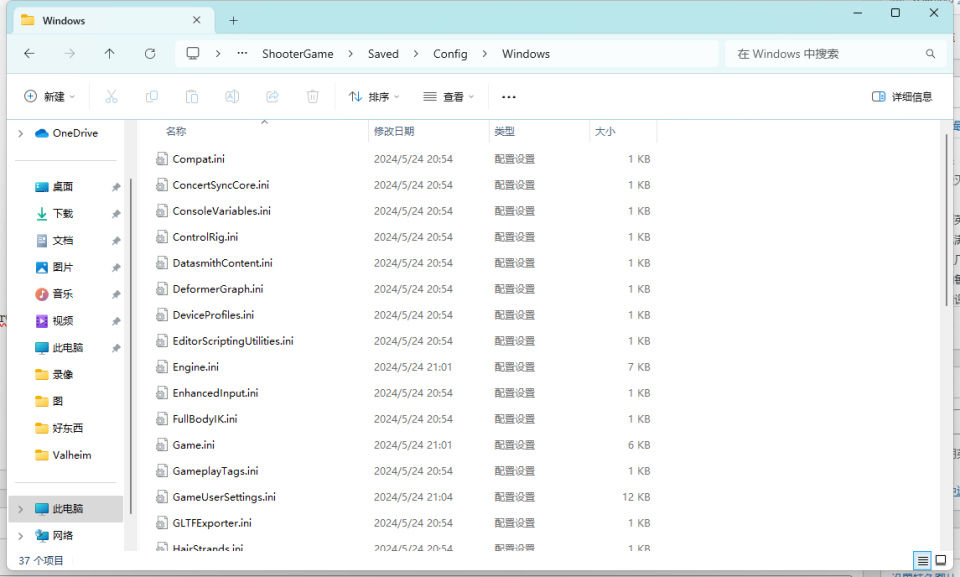Select GameUserSettings.ini file
The height and width of the screenshot is (577, 960).
[224, 497]
